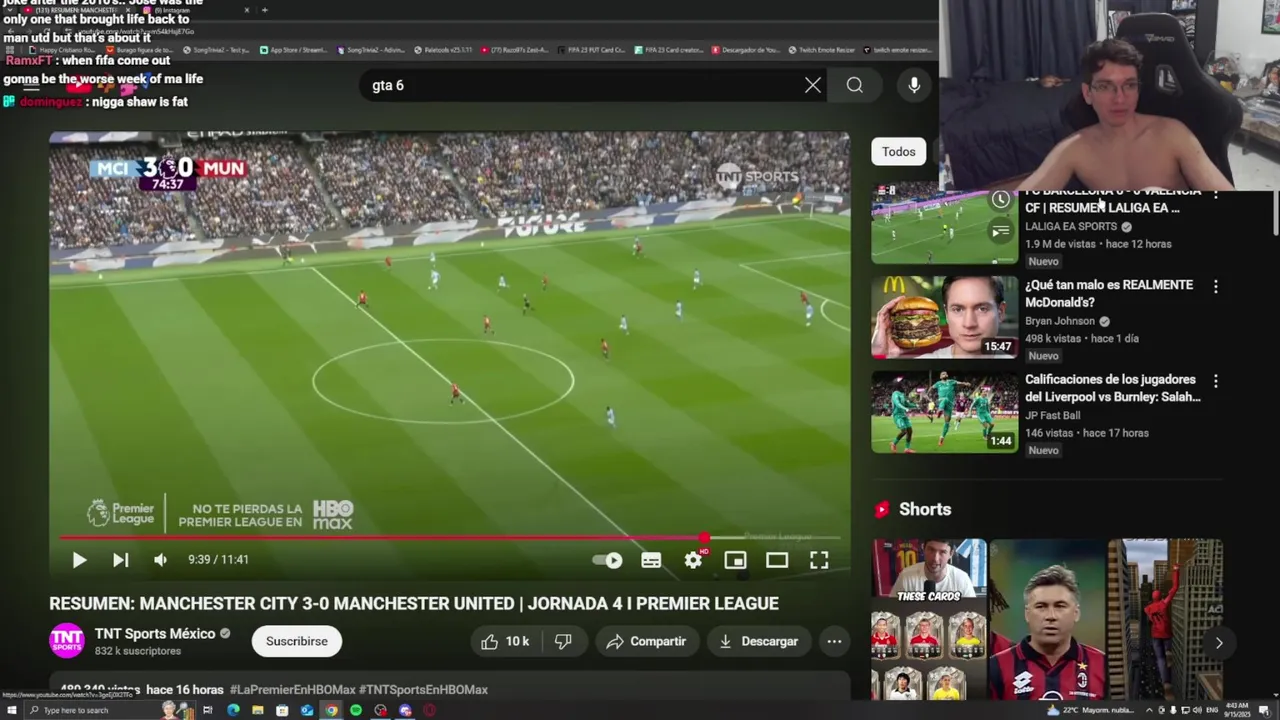Open options menu for LaLiga resumen video
The height and width of the screenshot is (720, 1280).
coord(1216,195)
